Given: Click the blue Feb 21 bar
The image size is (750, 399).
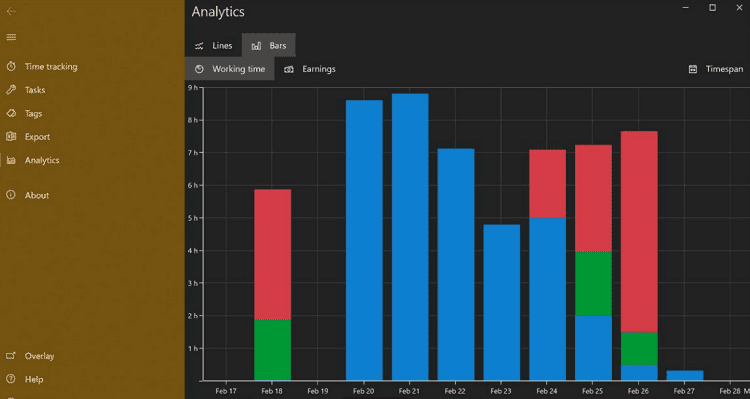Looking at the screenshot, I should click(410, 237).
